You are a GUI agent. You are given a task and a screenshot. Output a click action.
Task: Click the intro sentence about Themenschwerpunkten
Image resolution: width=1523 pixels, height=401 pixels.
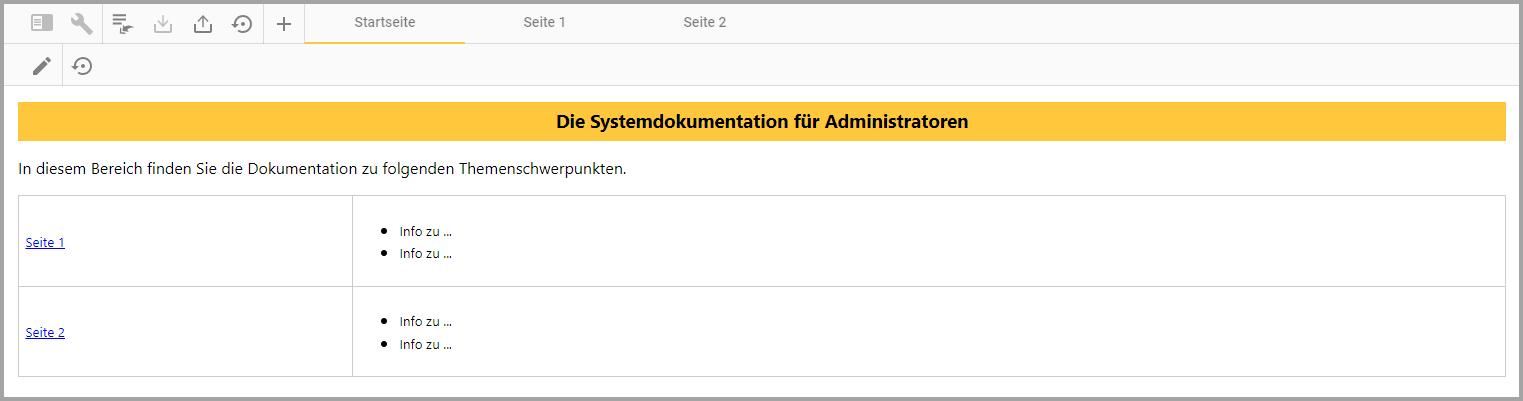(x=322, y=168)
